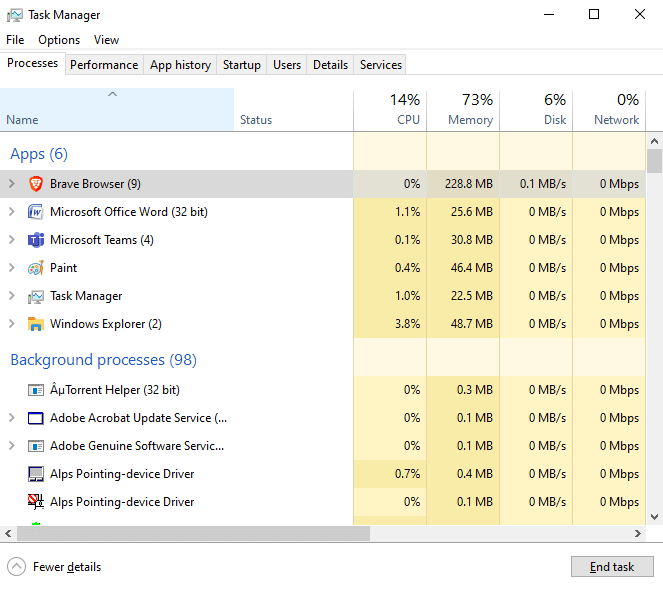This screenshot has width=663, height=589.
Task: Click the Brave Browser lion icon
Action: pyautogui.click(x=36, y=184)
